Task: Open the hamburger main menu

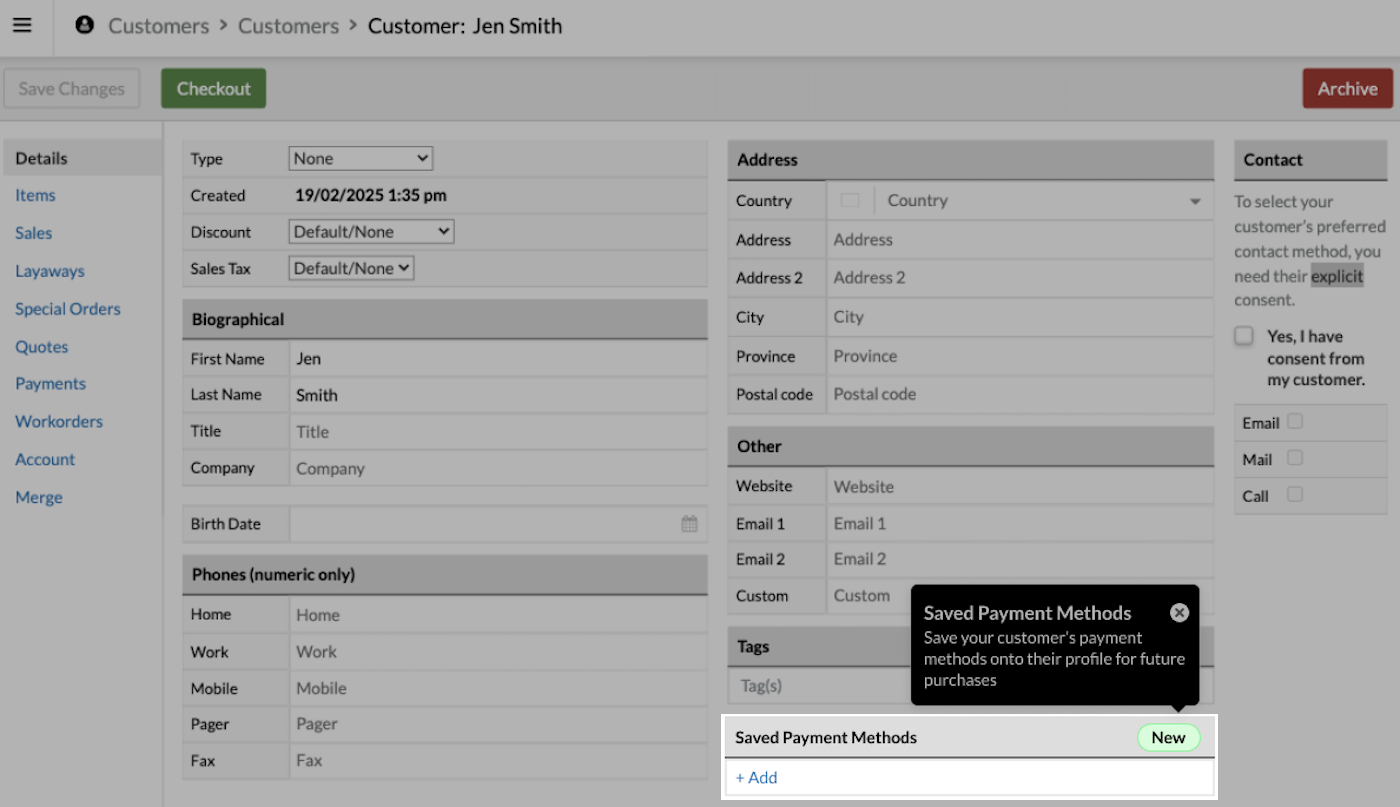Action: click(x=22, y=26)
